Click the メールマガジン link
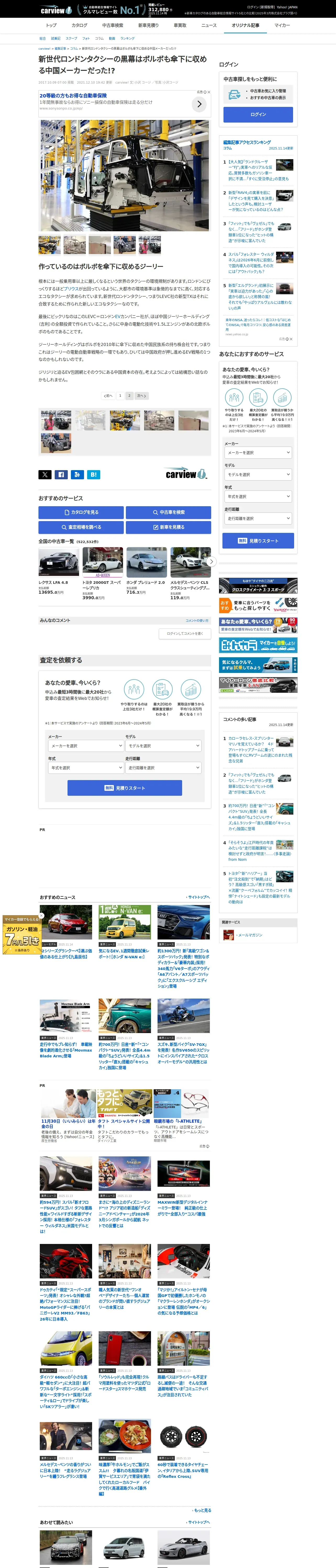Viewport: 336px width, 1568px height. point(250,935)
